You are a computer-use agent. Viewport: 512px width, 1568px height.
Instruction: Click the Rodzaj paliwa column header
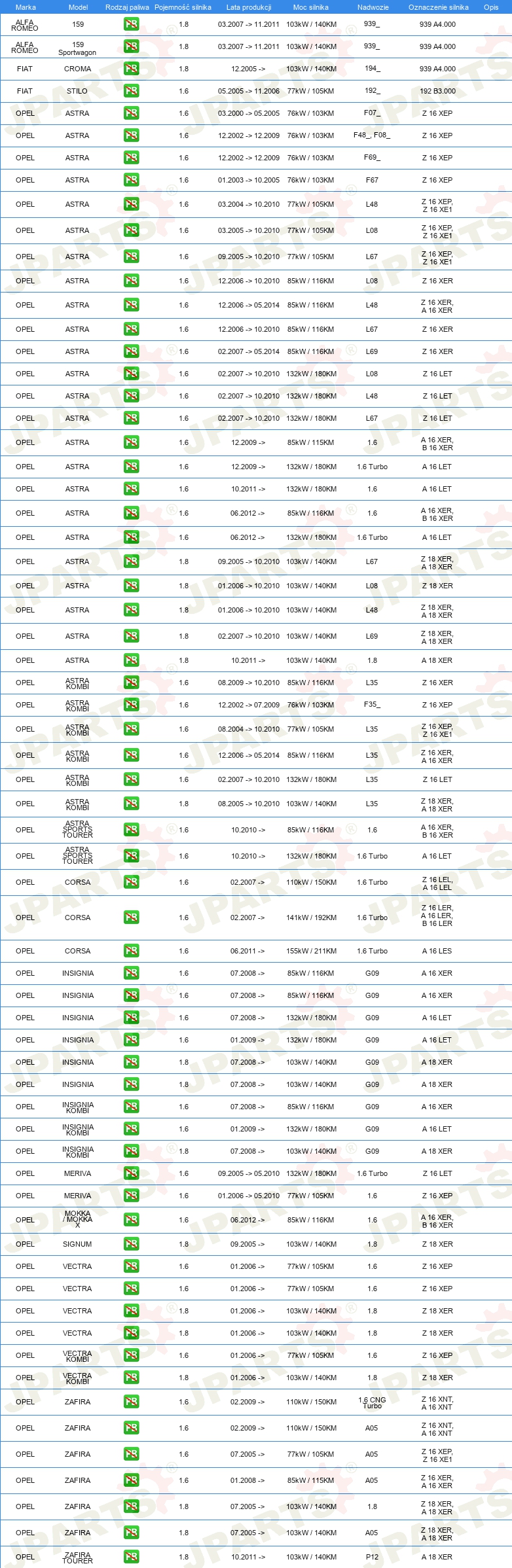(127, 7)
